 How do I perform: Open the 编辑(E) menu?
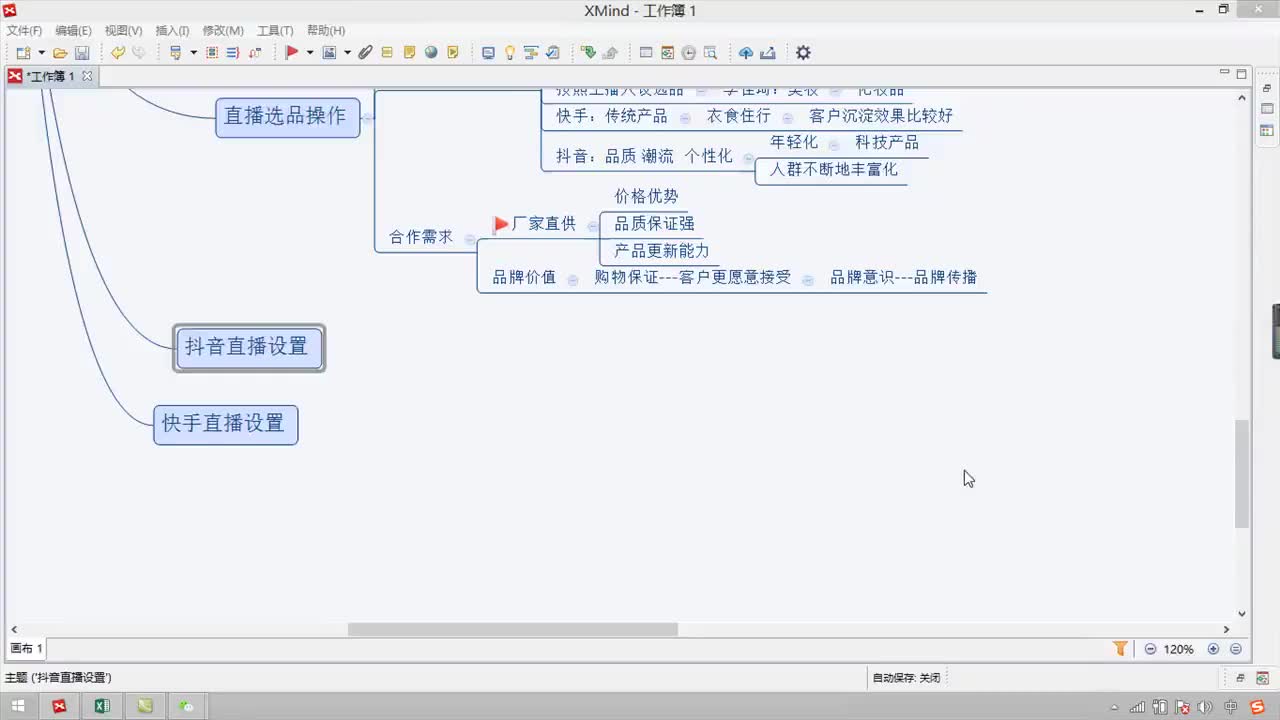point(73,31)
